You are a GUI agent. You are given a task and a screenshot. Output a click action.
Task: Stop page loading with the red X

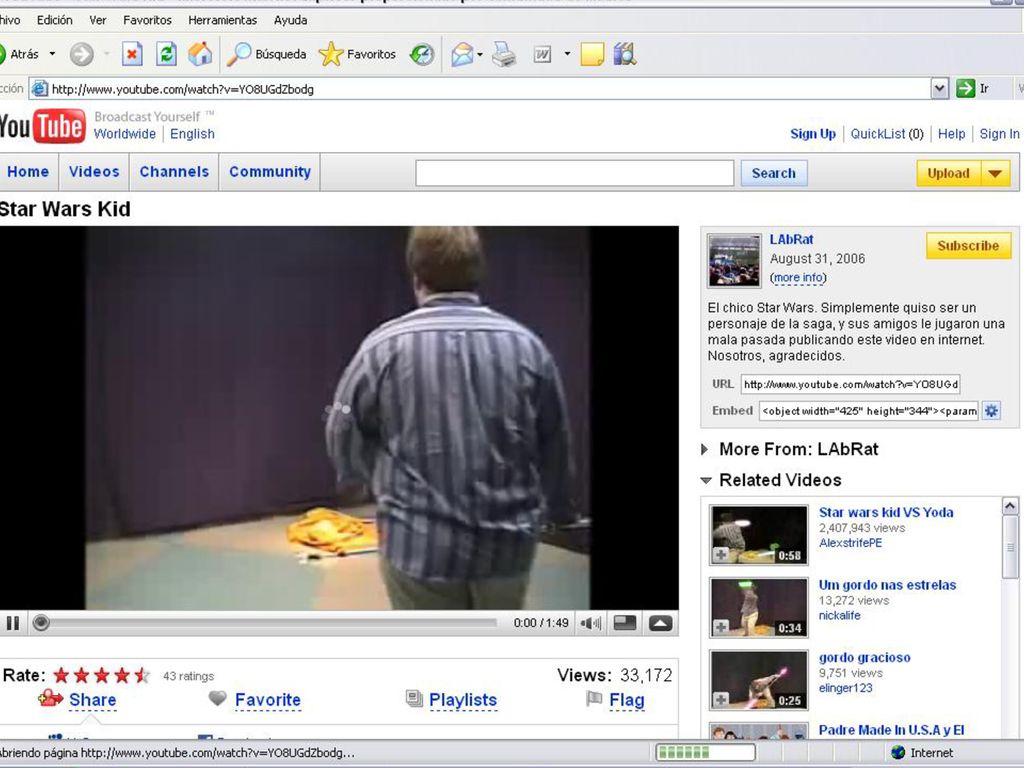point(132,54)
